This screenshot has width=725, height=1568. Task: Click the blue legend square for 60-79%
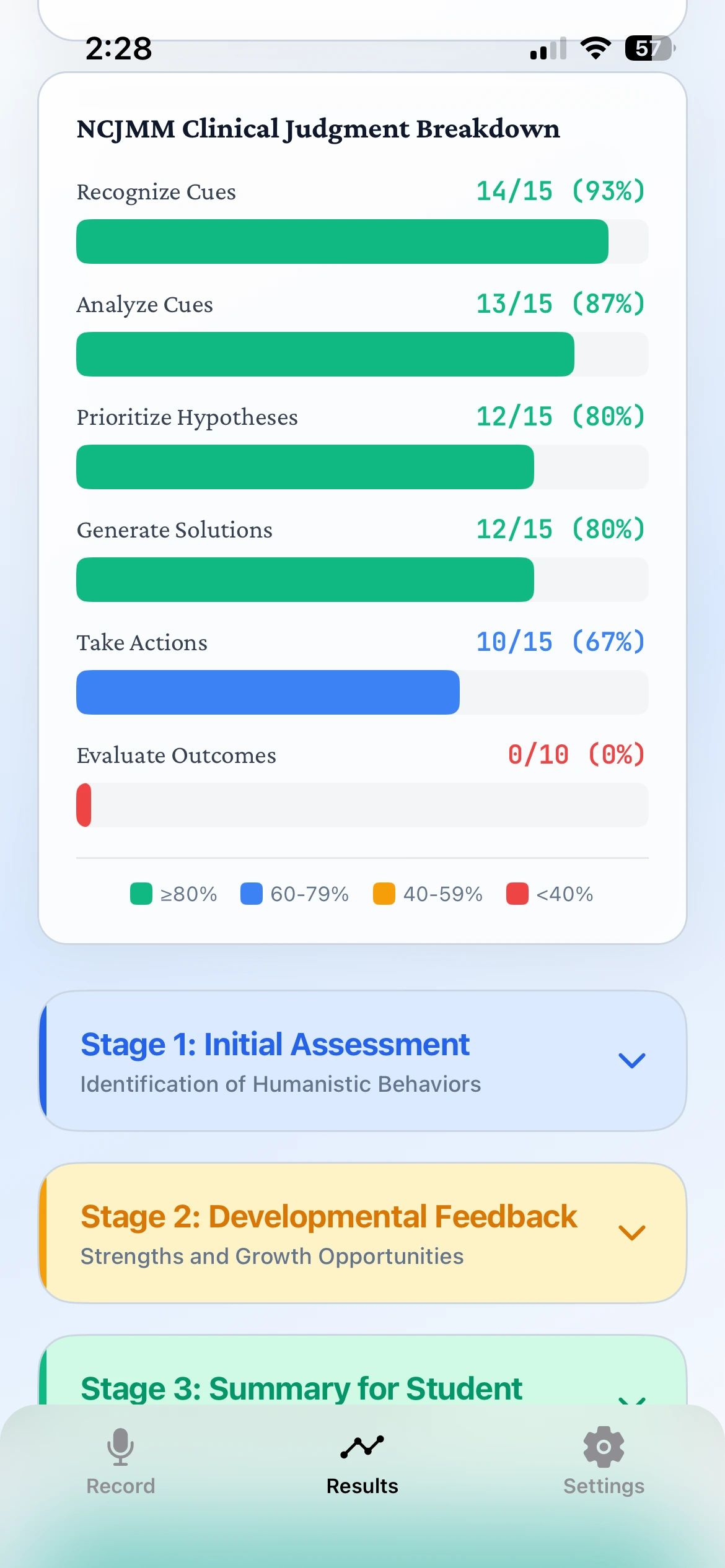(x=251, y=894)
